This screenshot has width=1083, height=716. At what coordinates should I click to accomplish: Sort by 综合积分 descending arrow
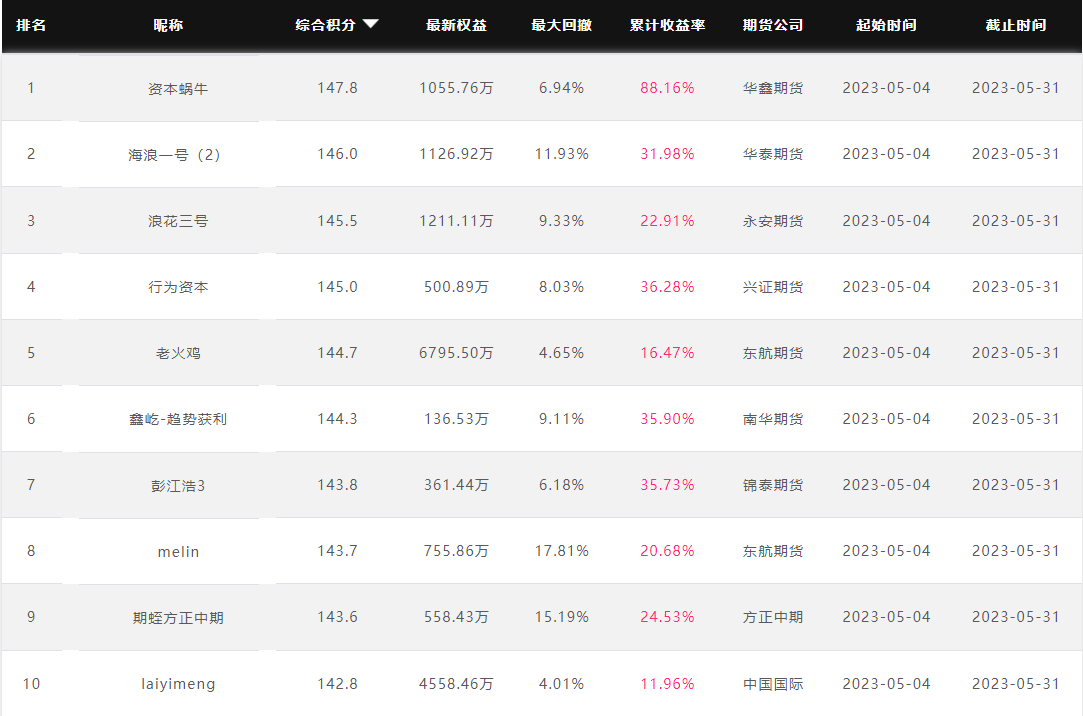tap(371, 24)
